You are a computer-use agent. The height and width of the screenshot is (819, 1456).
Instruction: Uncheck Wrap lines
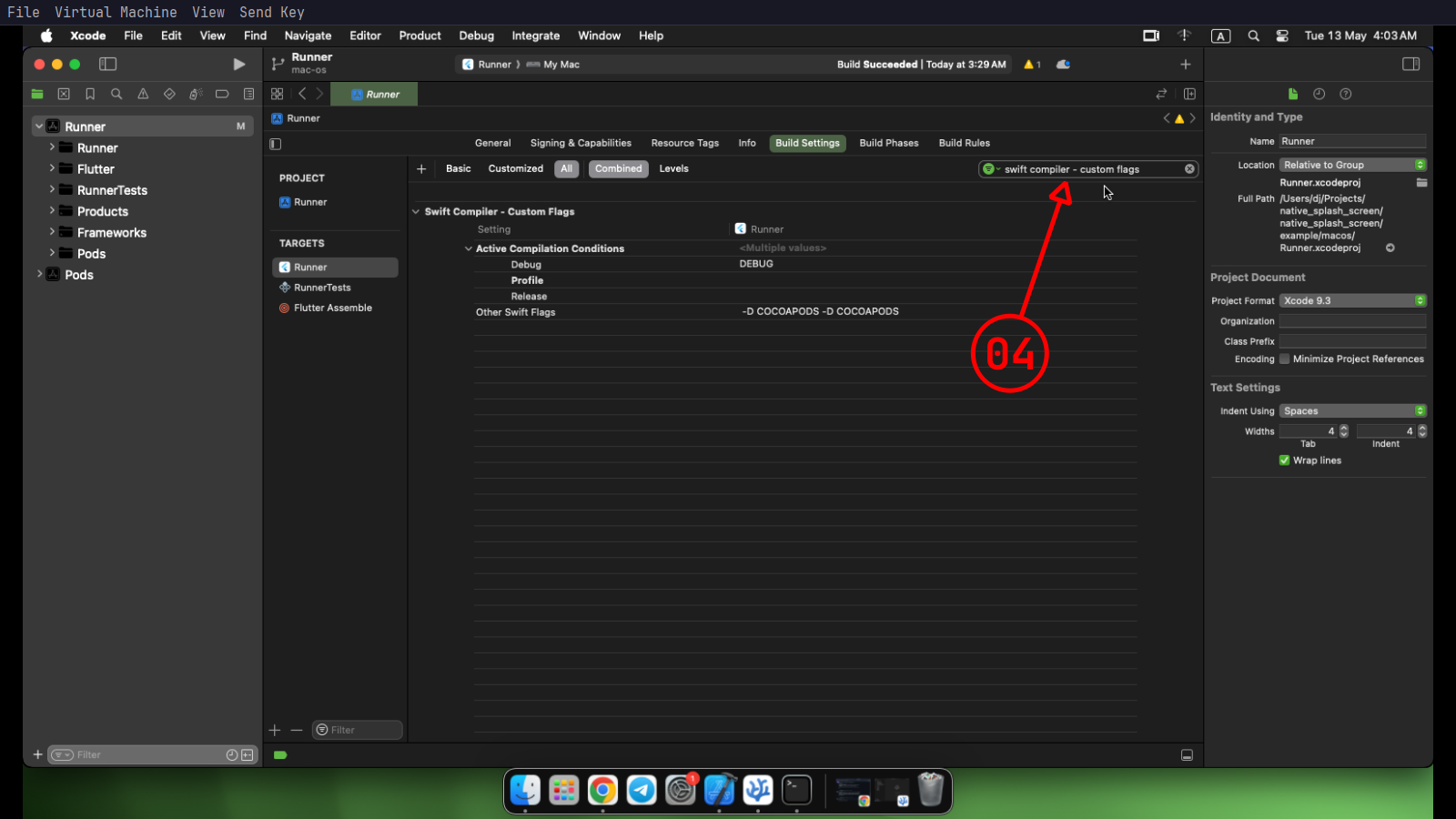click(x=1284, y=460)
